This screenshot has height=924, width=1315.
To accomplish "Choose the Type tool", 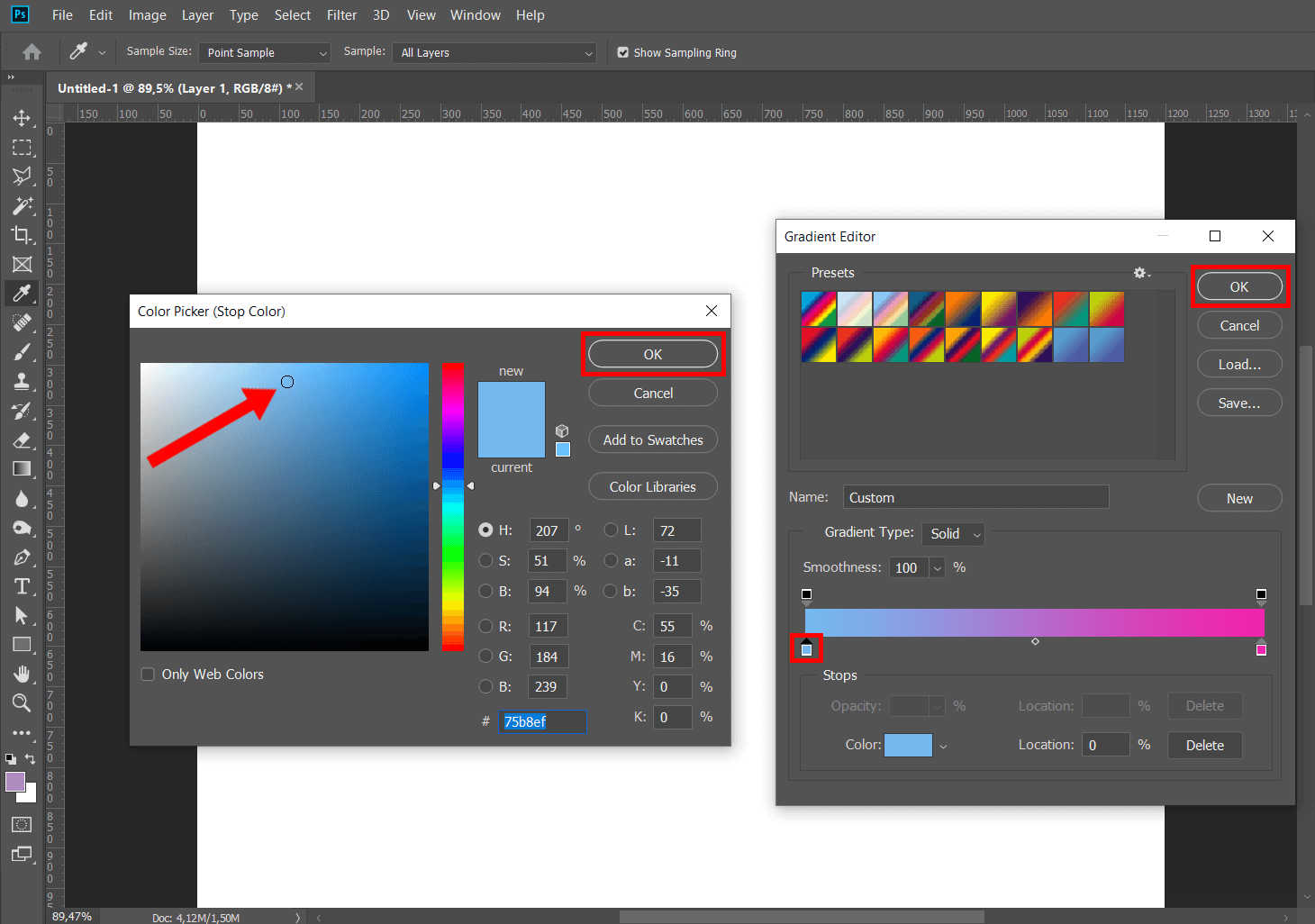I will pyautogui.click(x=23, y=585).
